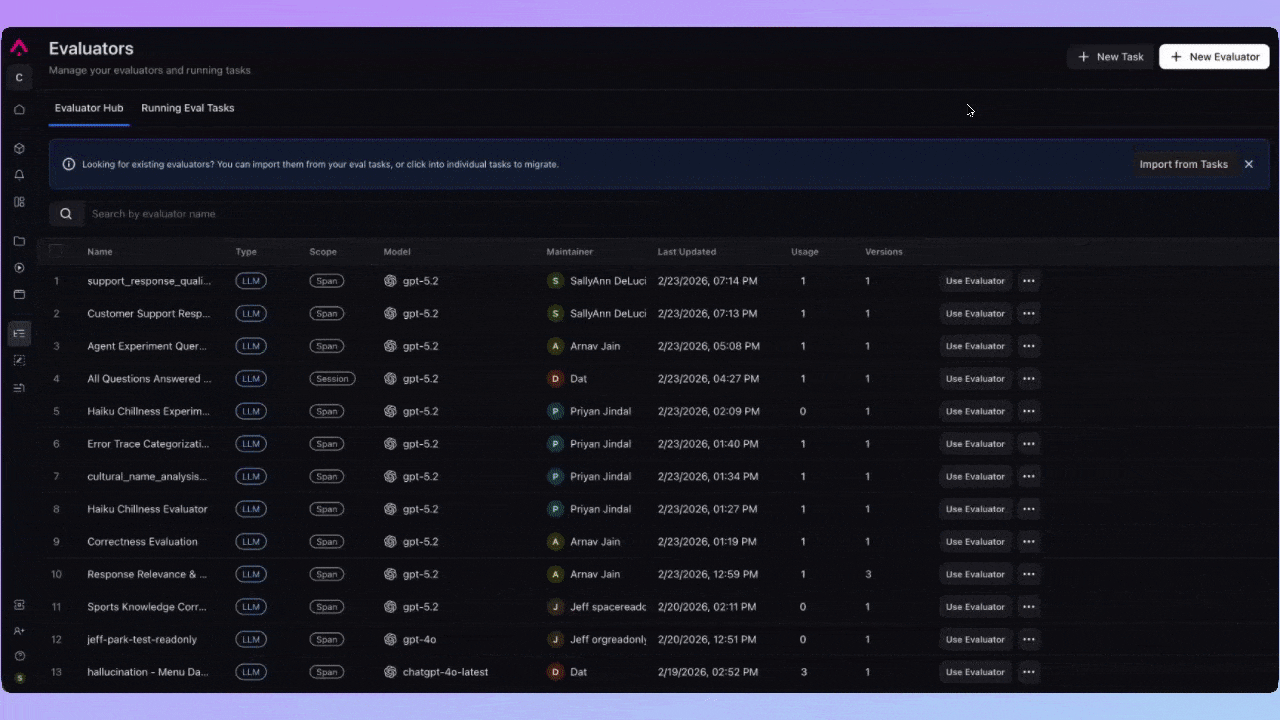Click Import from Tasks in the banner

1184,163
